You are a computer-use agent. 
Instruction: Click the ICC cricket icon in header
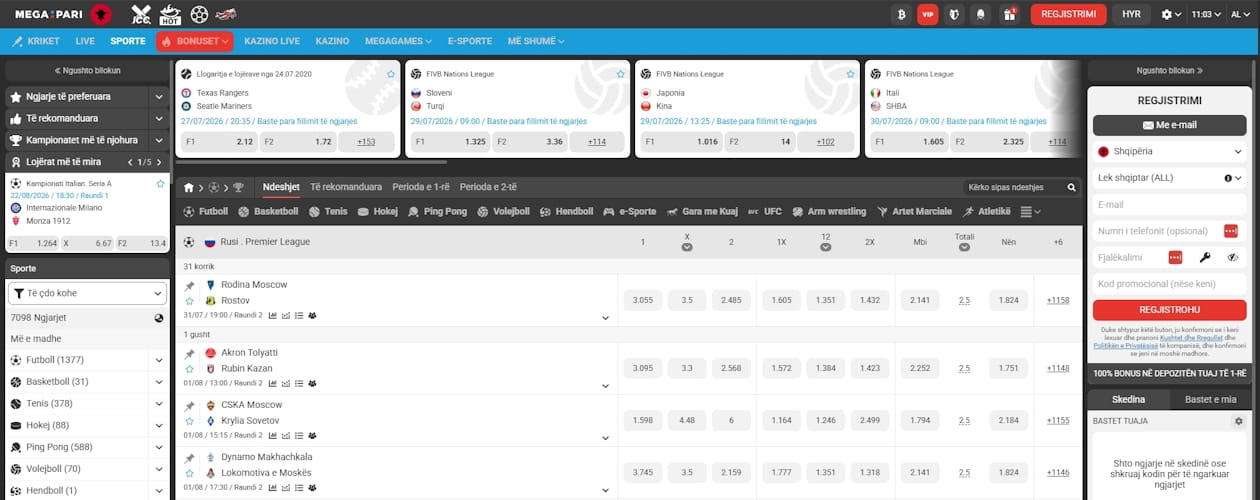141,15
